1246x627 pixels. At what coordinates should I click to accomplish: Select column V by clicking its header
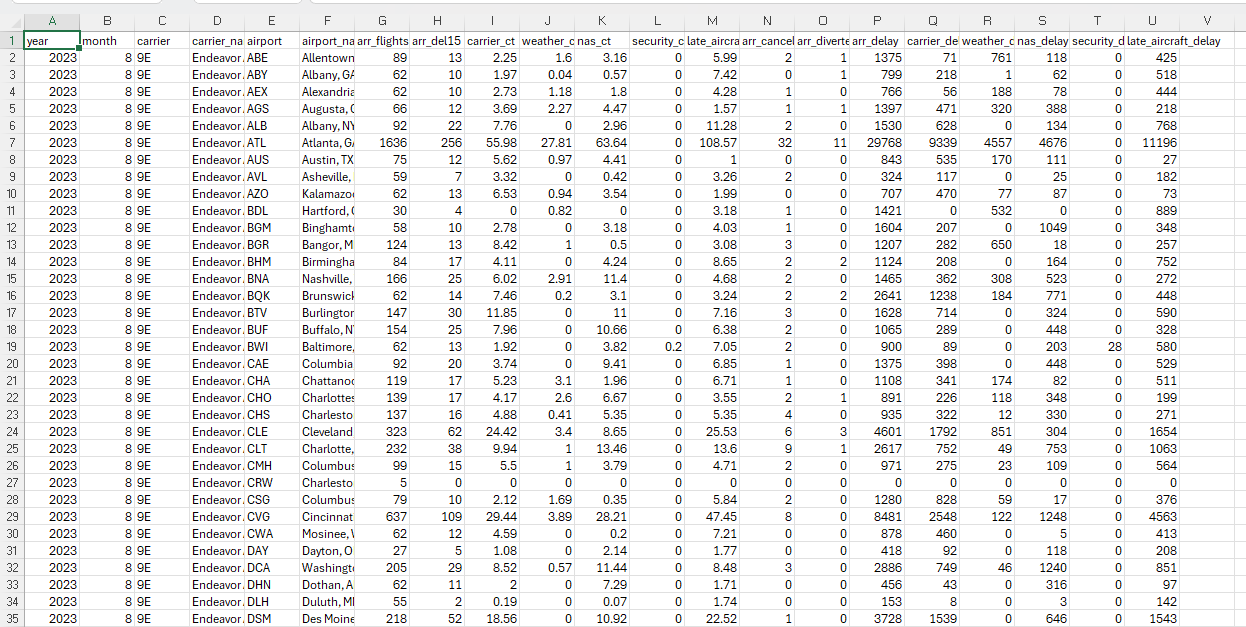click(x=1206, y=20)
